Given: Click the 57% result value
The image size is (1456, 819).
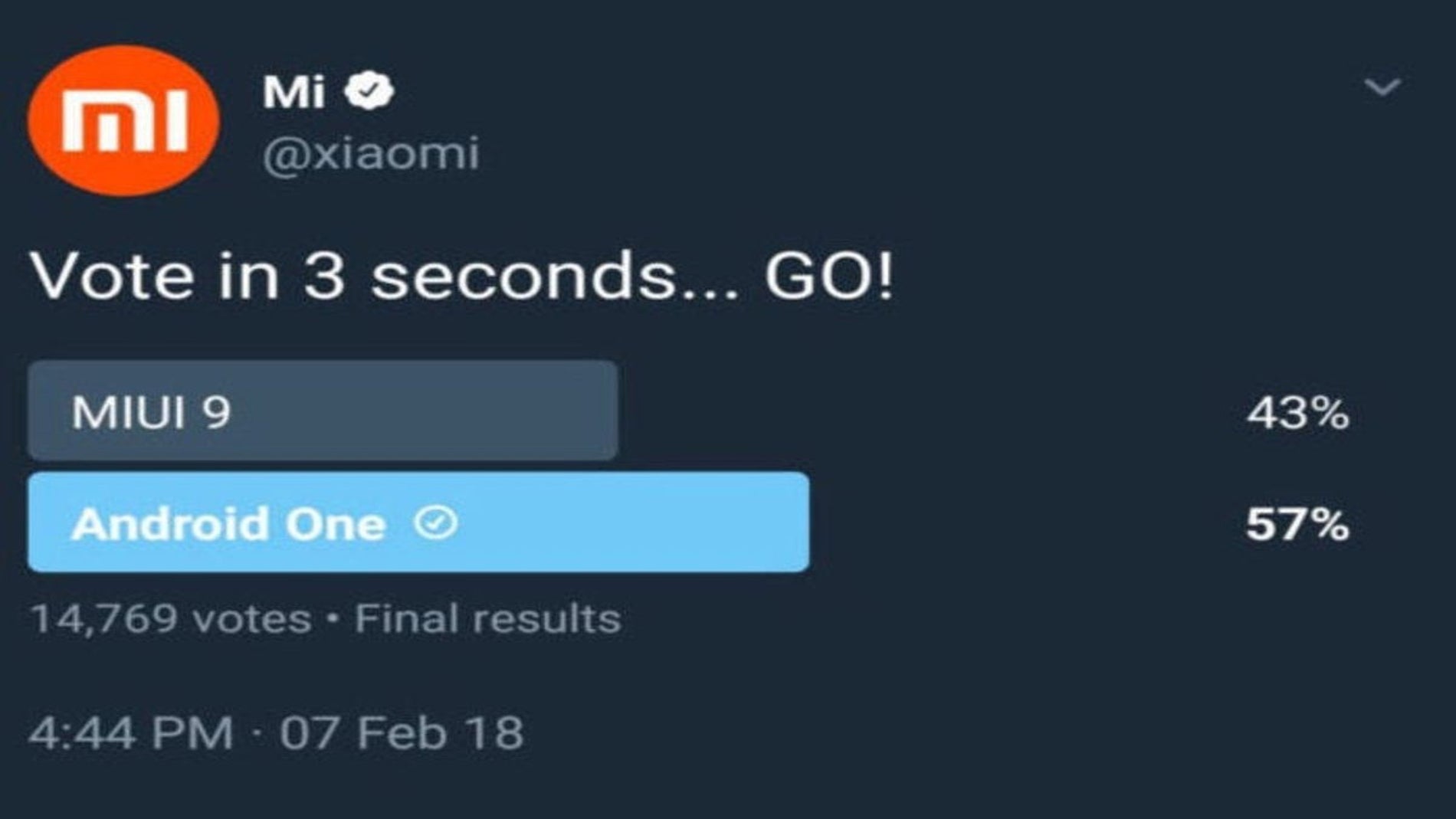Looking at the screenshot, I should tap(1297, 525).
